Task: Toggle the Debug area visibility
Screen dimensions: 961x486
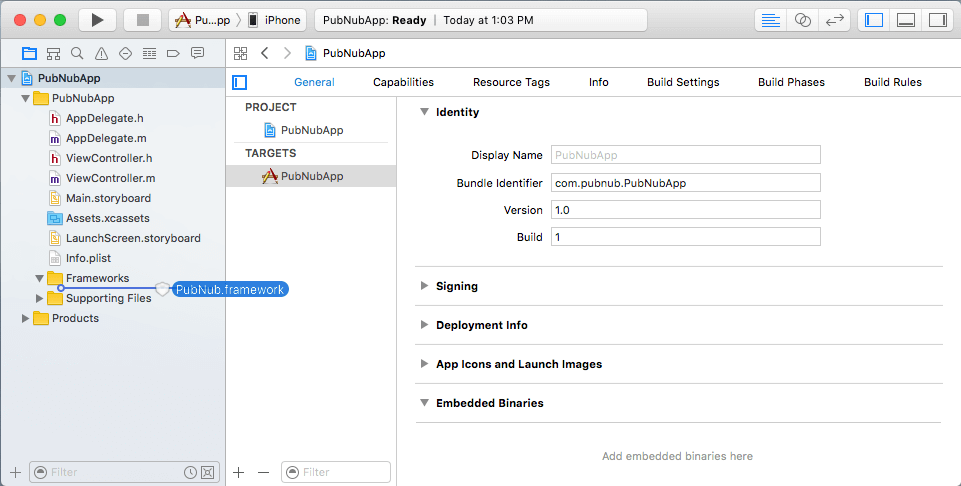Action: click(905, 20)
